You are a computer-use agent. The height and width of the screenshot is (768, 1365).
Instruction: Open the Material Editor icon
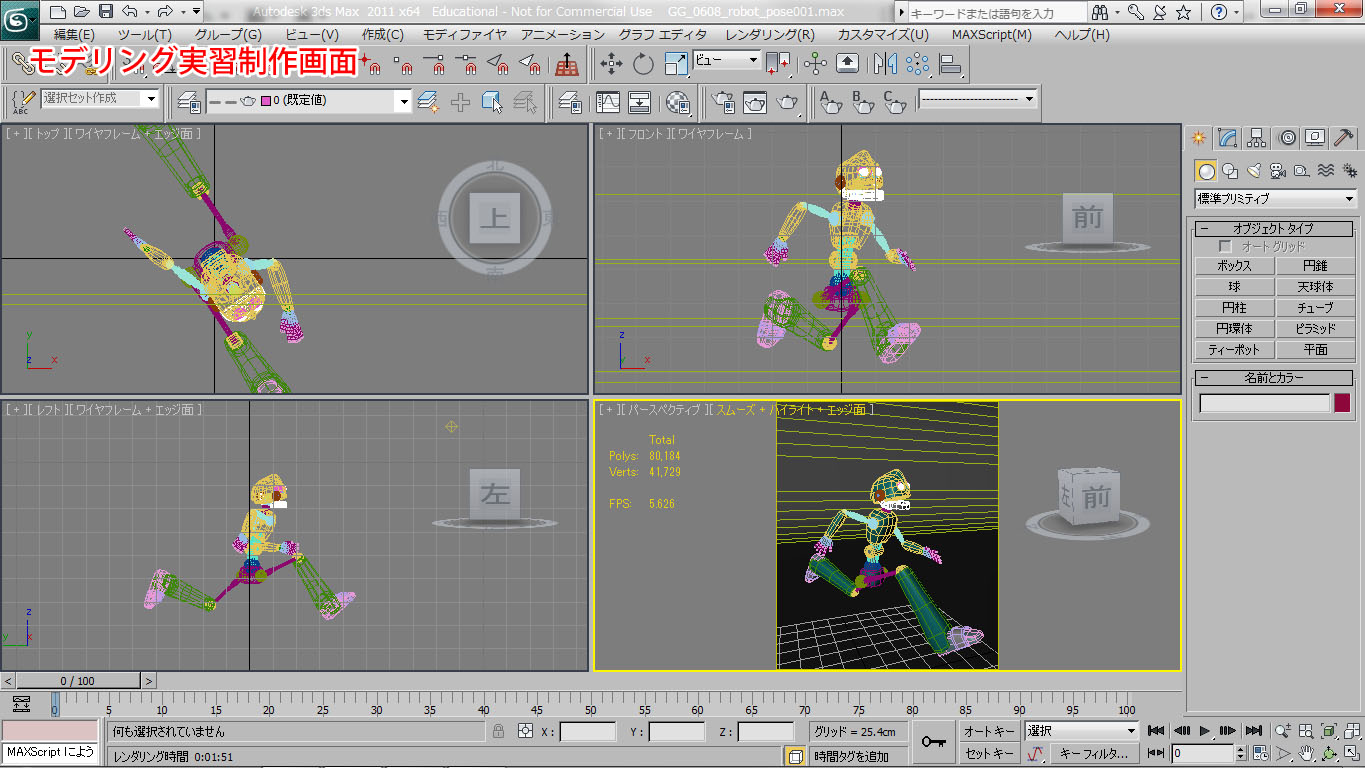pyautogui.click(x=678, y=102)
